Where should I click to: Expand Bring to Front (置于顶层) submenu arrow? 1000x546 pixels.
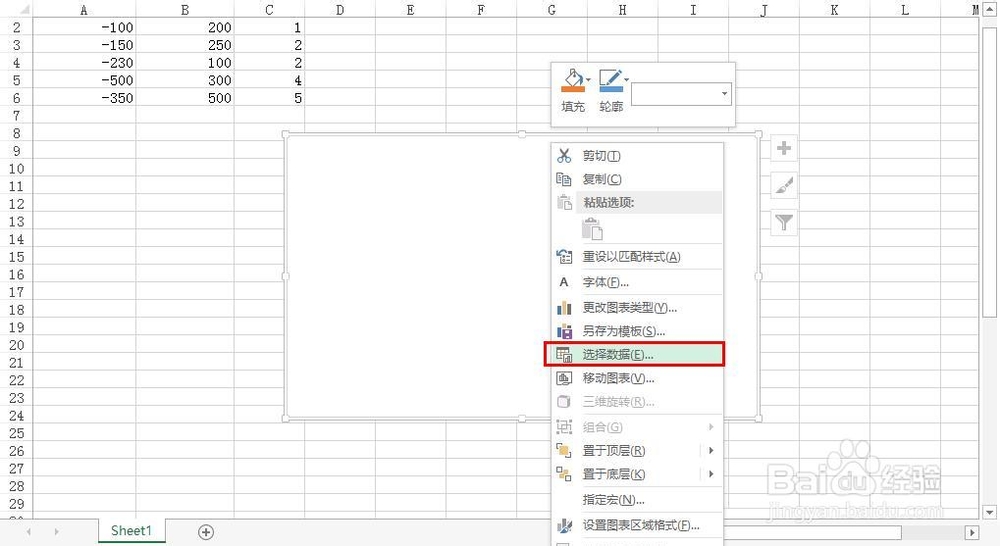[711, 450]
